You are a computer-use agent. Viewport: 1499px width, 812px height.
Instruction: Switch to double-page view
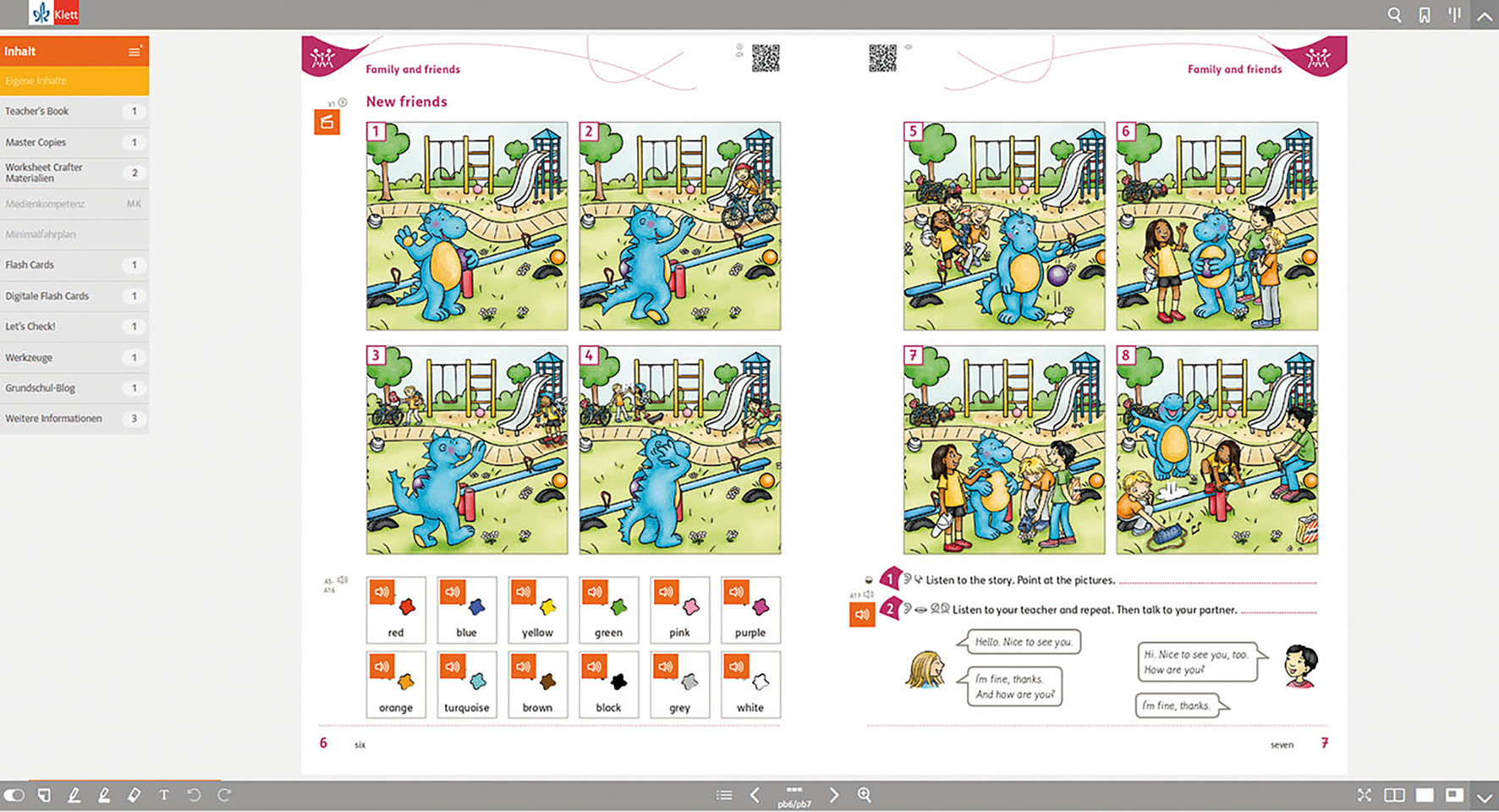coord(1394,795)
